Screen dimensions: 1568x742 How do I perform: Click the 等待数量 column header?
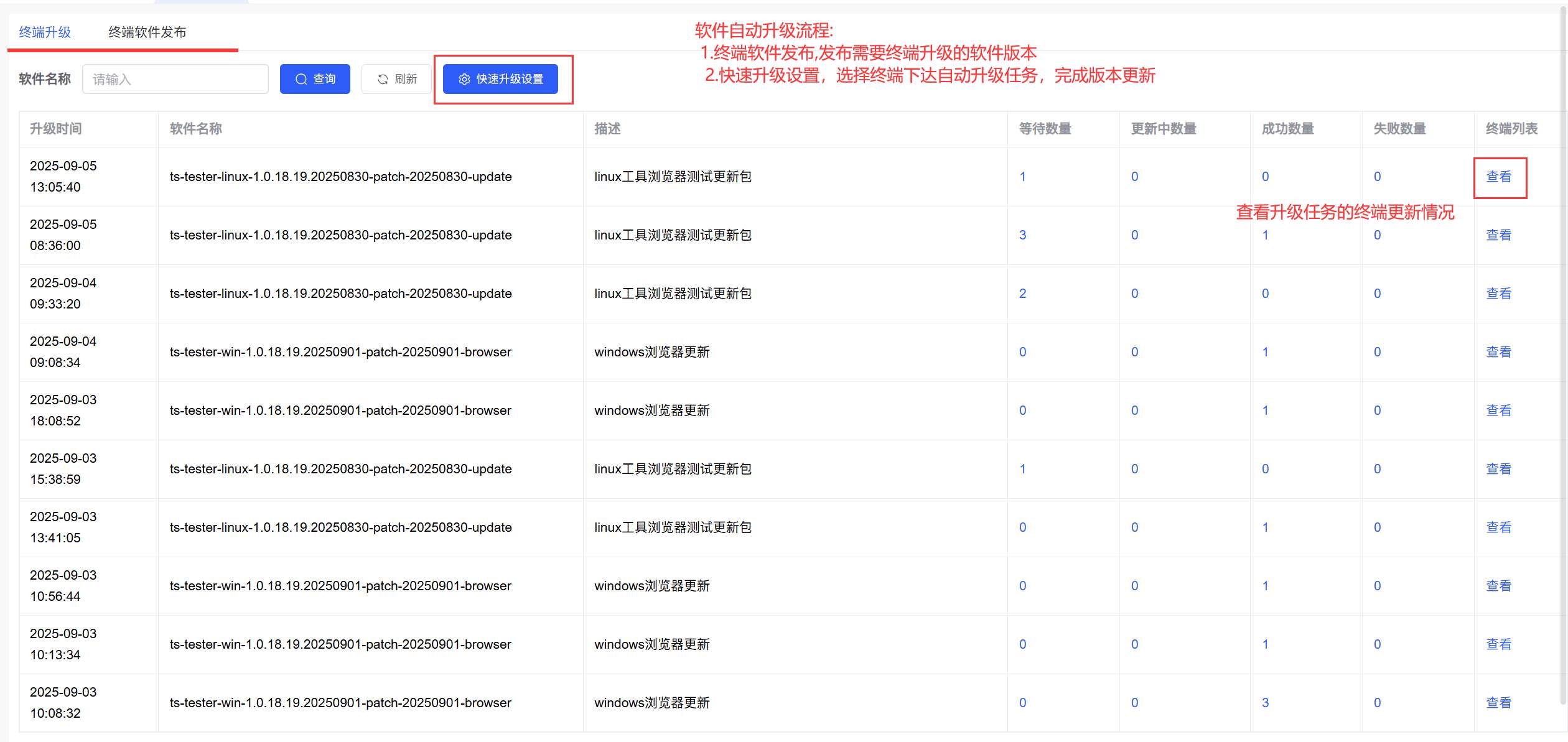pos(1045,129)
